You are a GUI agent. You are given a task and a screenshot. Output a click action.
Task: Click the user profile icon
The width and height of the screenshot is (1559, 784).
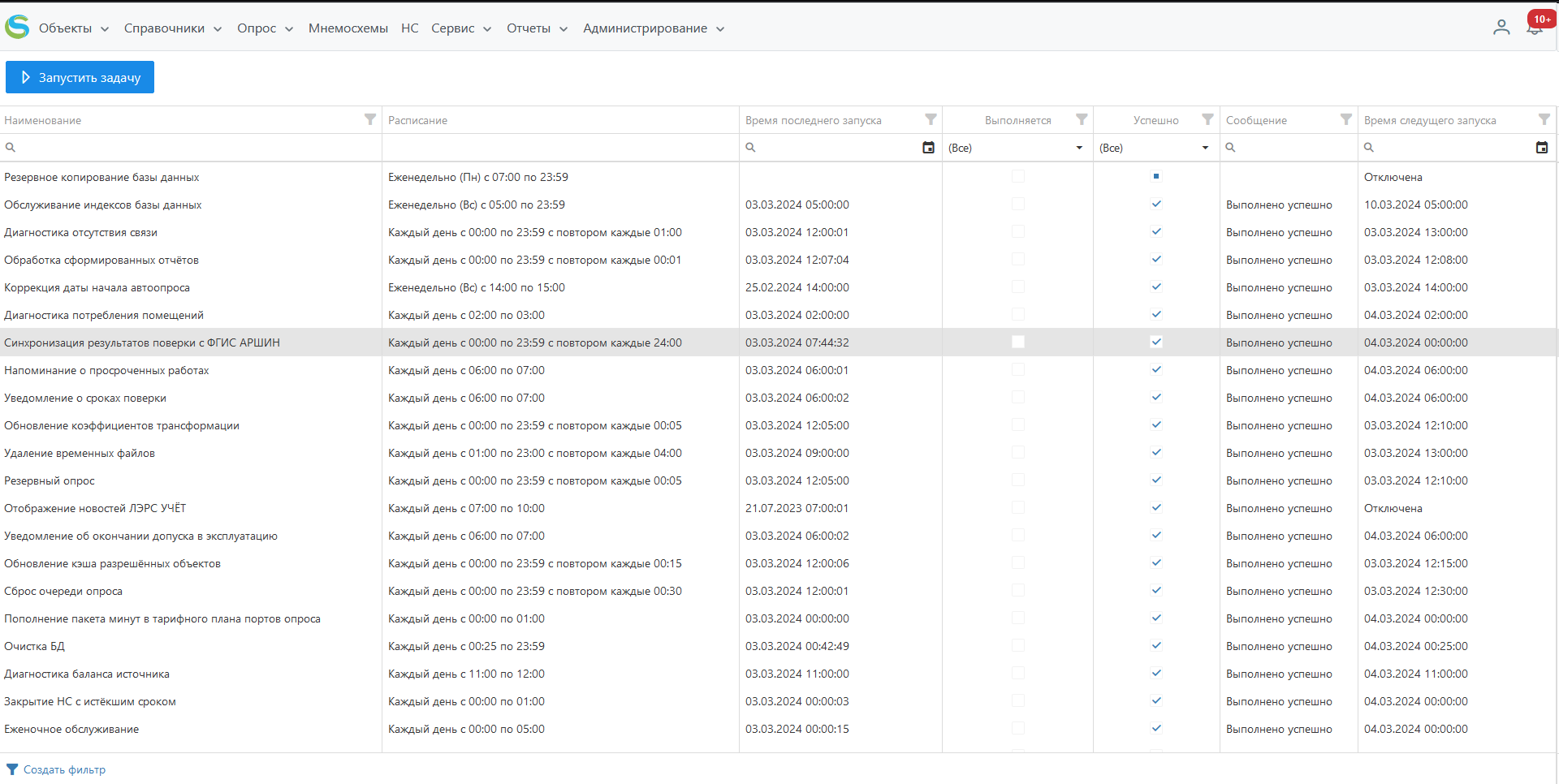[x=1501, y=28]
